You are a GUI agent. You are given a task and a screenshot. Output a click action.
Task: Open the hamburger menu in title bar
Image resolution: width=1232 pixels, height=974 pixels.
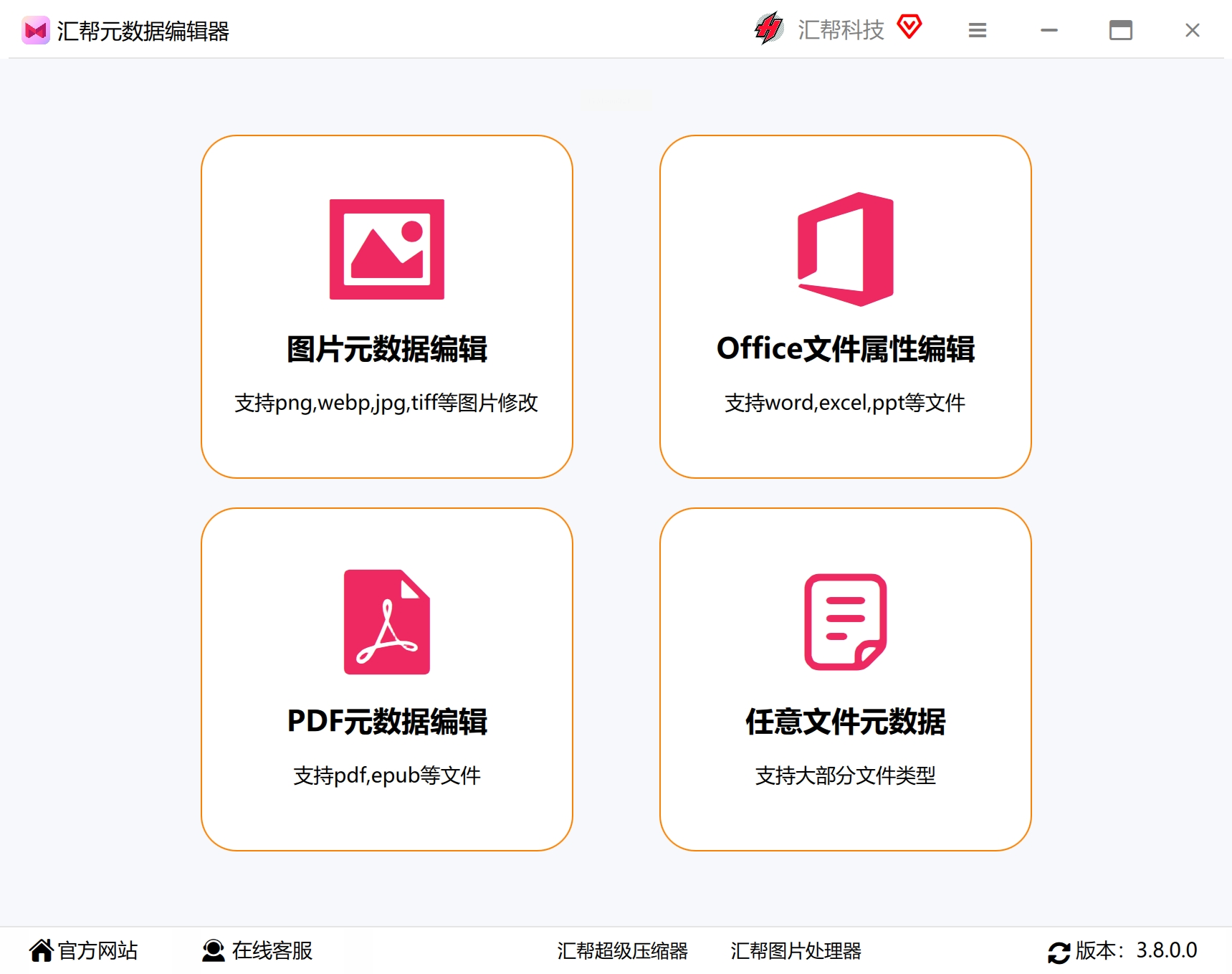(x=978, y=30)
